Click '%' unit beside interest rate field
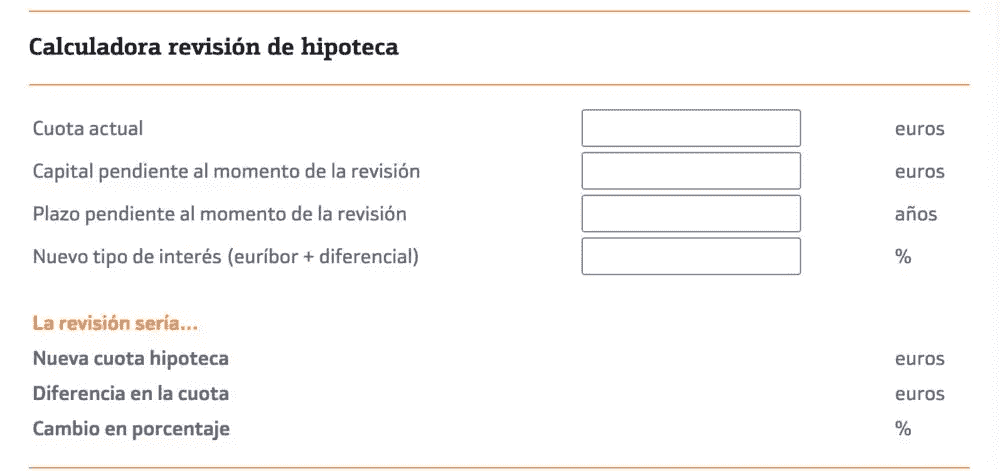The width and height of the screenshot is (1000, 471). coord(903,257)
